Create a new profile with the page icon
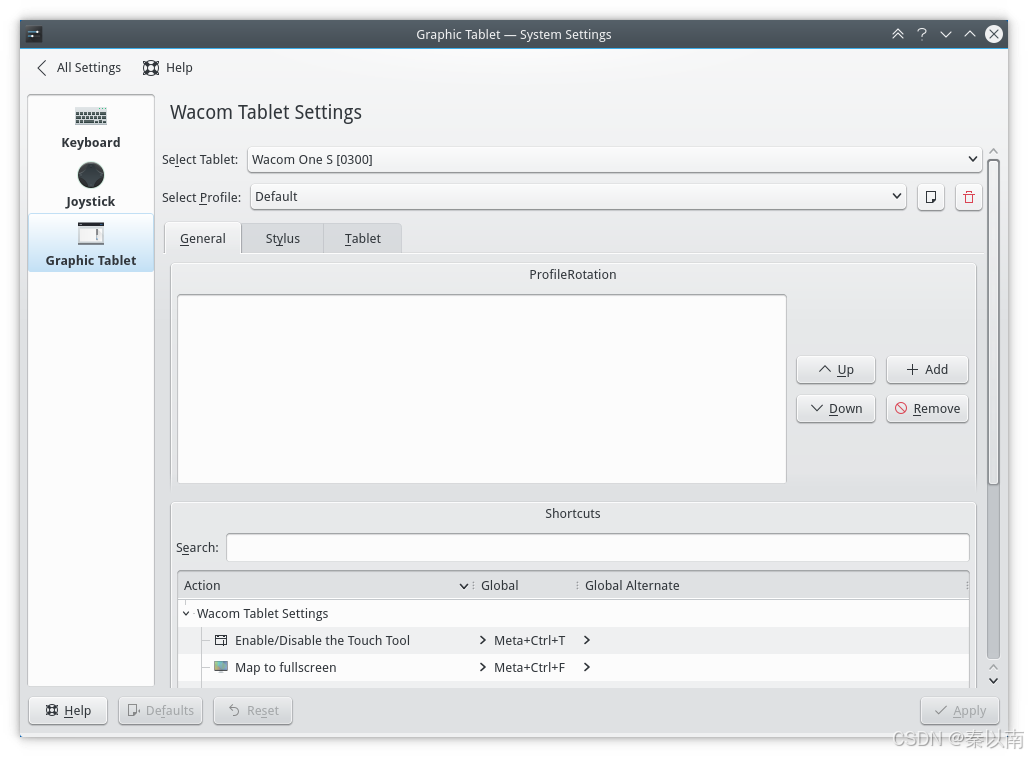 [930, 197]
